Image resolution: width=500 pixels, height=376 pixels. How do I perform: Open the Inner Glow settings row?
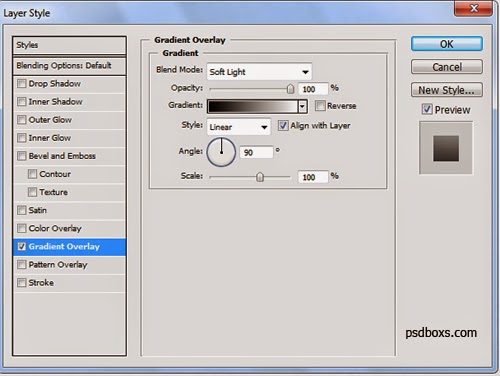(x=69, y=137)
